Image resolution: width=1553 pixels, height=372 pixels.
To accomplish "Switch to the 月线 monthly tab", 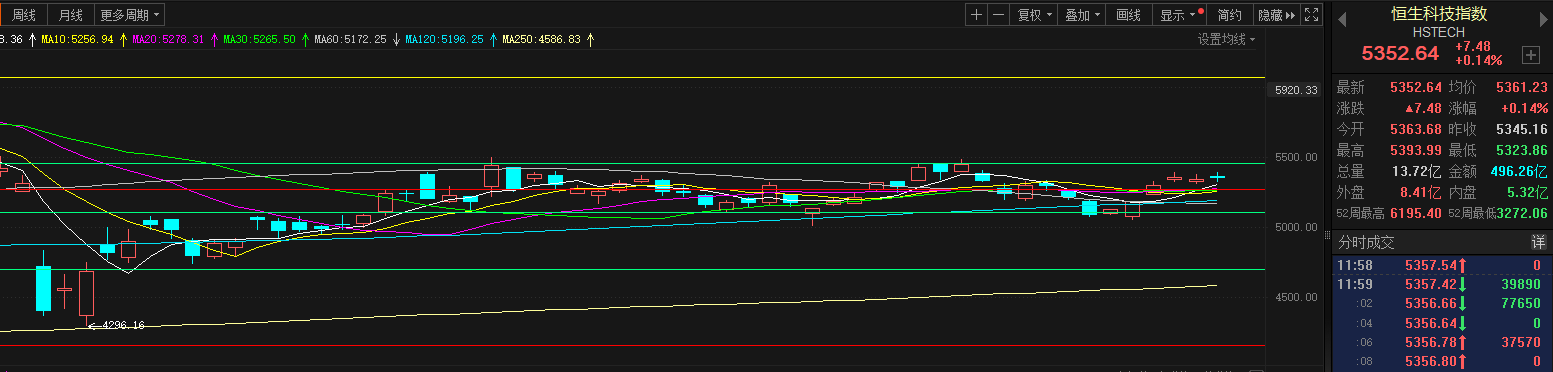I will (x=70, y=15).
